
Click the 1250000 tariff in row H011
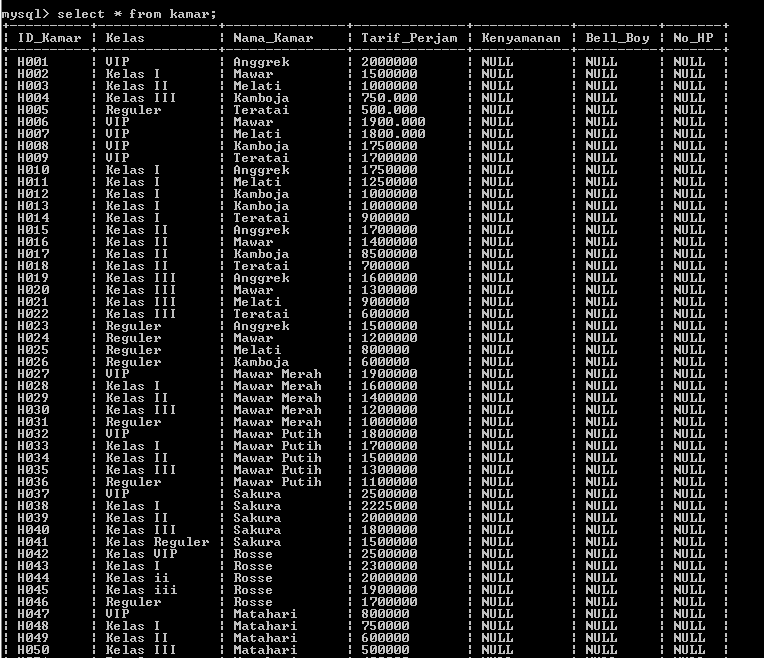389,182
